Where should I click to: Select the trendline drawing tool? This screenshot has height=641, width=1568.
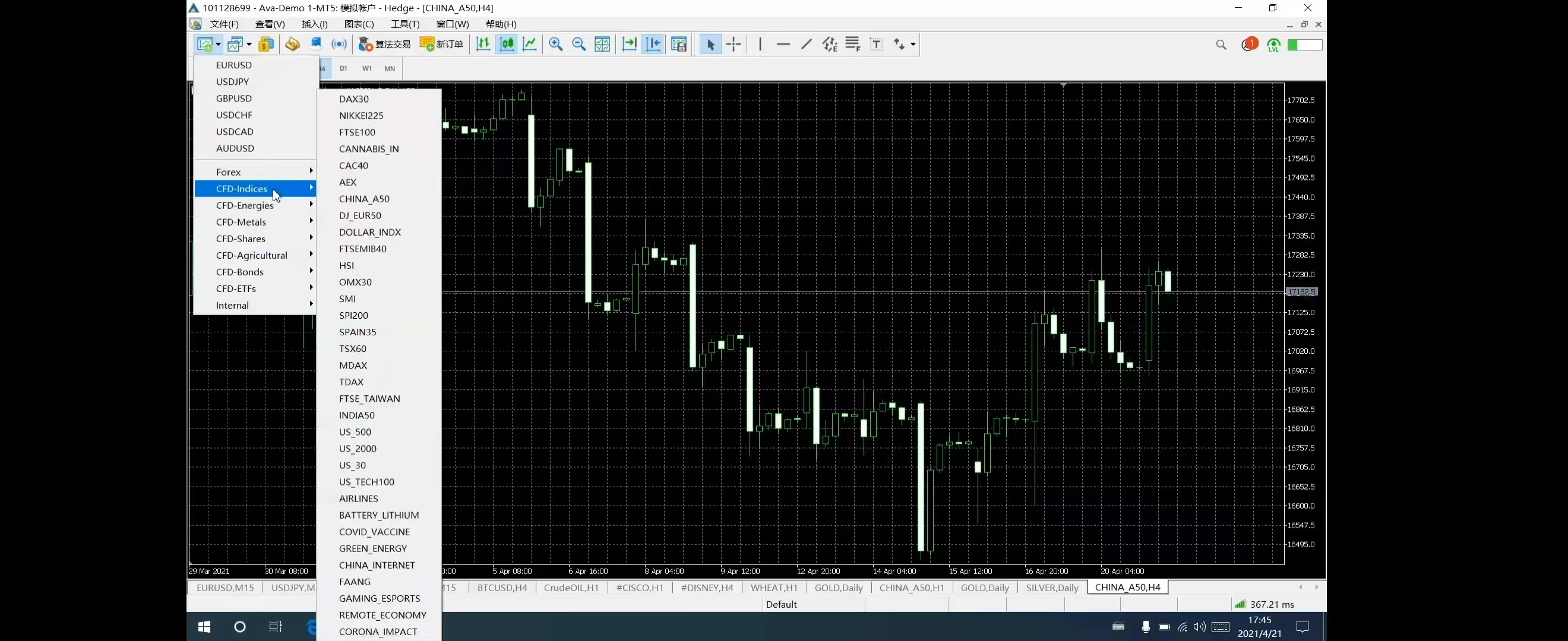tap(807, 45)
